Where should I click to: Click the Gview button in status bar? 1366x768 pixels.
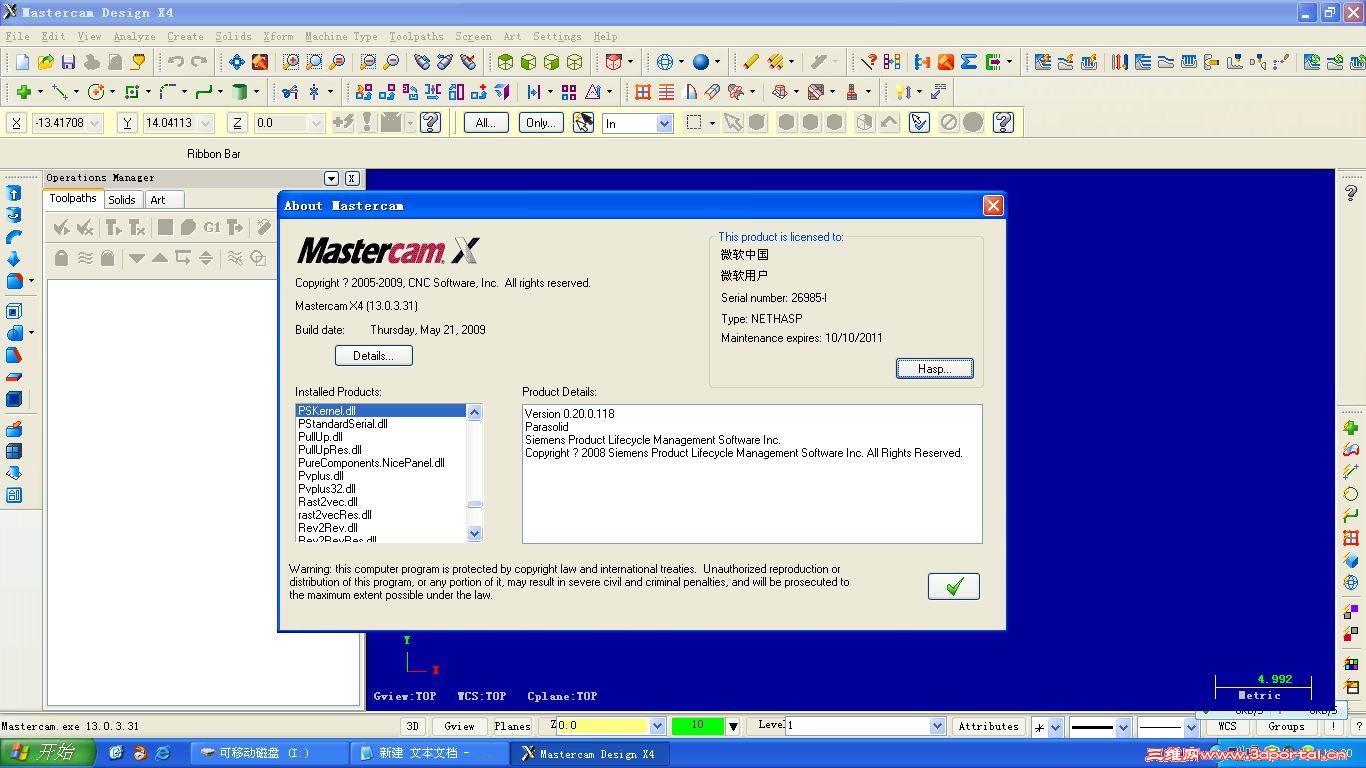pyautogui.click(x=459, y=727)
